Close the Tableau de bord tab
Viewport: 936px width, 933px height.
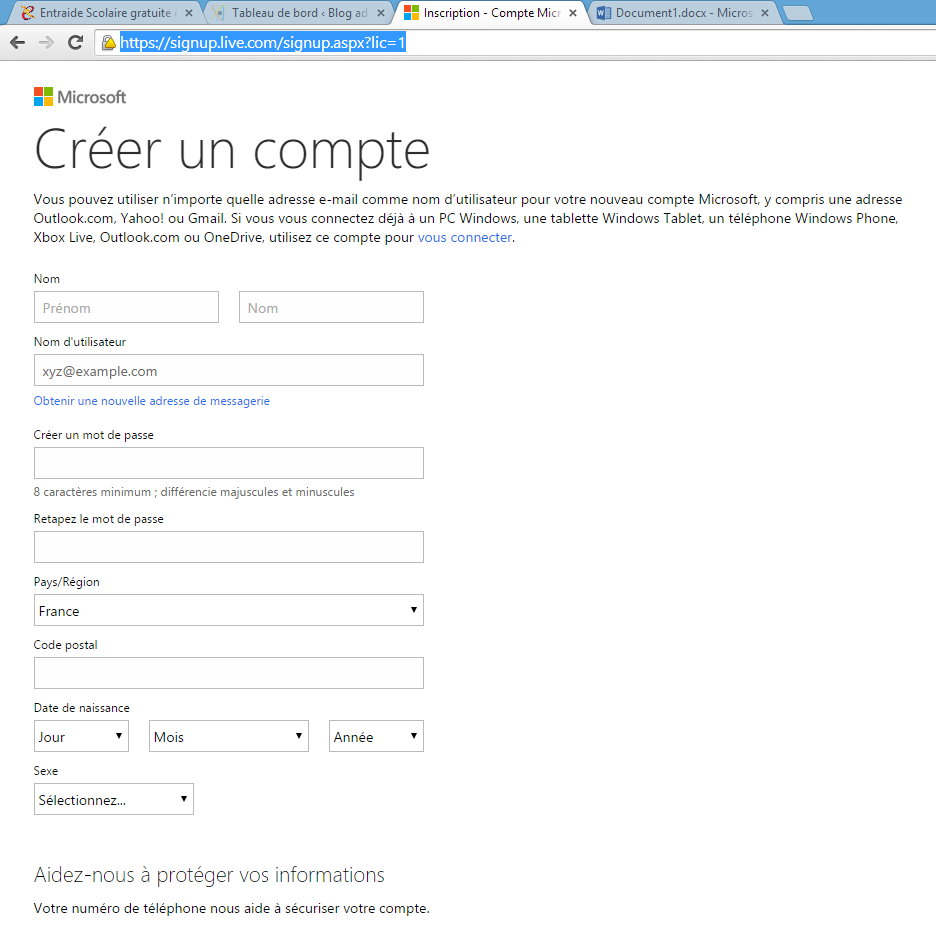380,13
